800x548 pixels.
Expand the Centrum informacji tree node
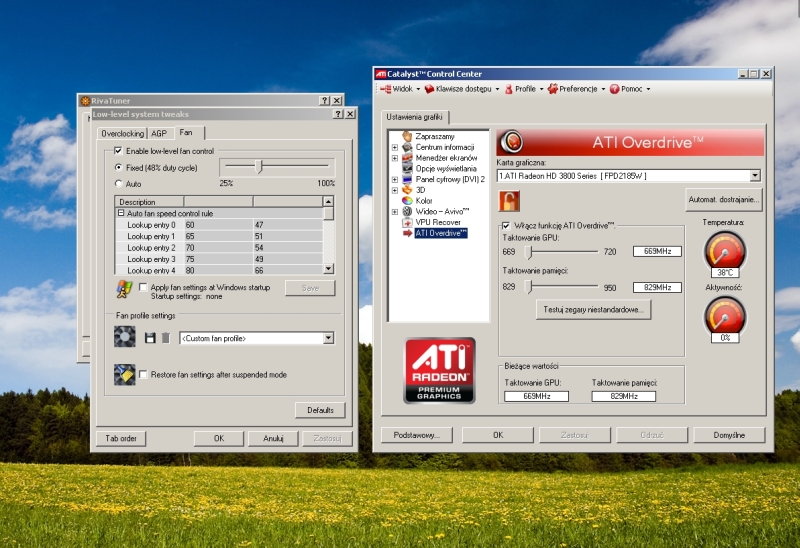click(394, 147)
